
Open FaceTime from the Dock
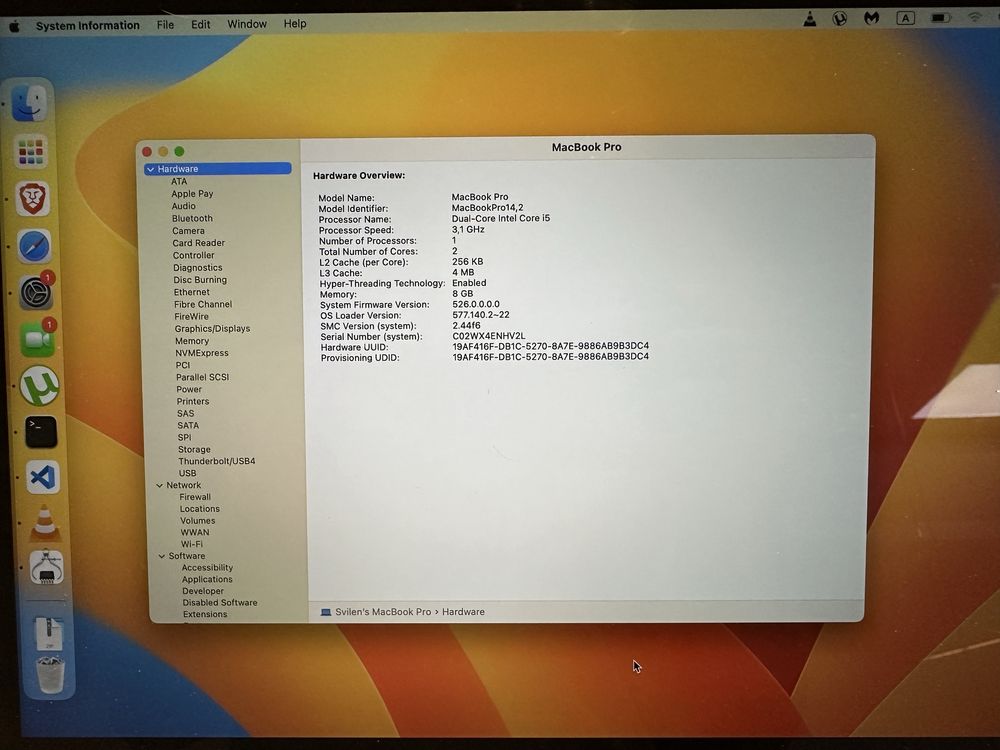click(38, 339)
